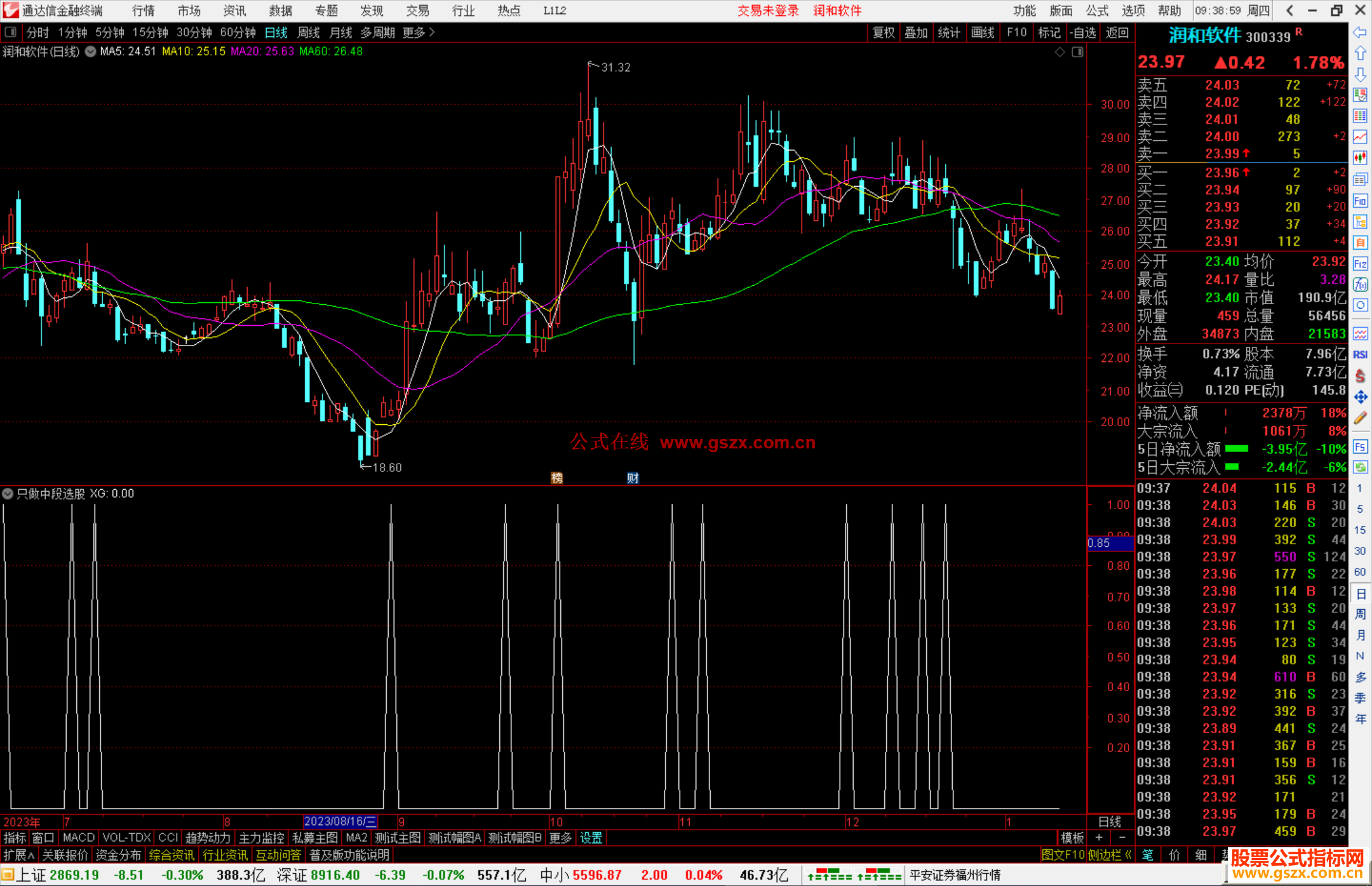Screen dimensions: 1372x886
Task: Open the f(x) formula sidebar icon
Action: tap(1360, 285)
